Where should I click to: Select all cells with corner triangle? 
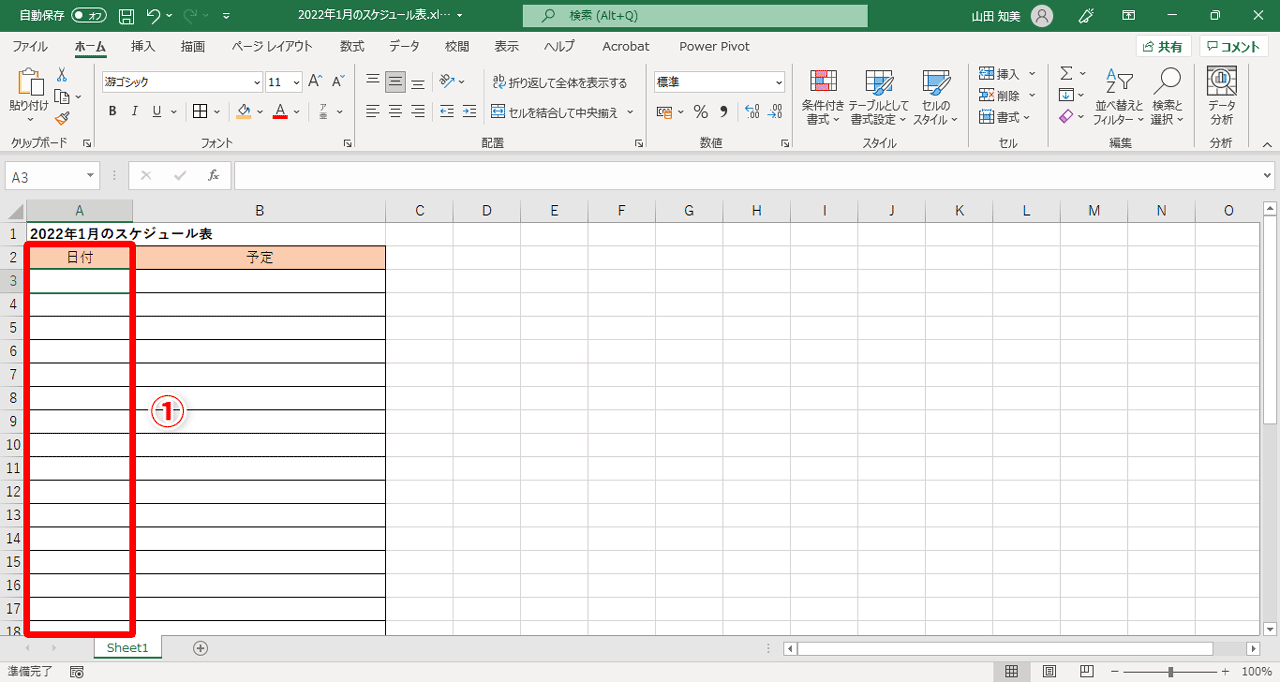pyautogui.click(x=14, y=210)
